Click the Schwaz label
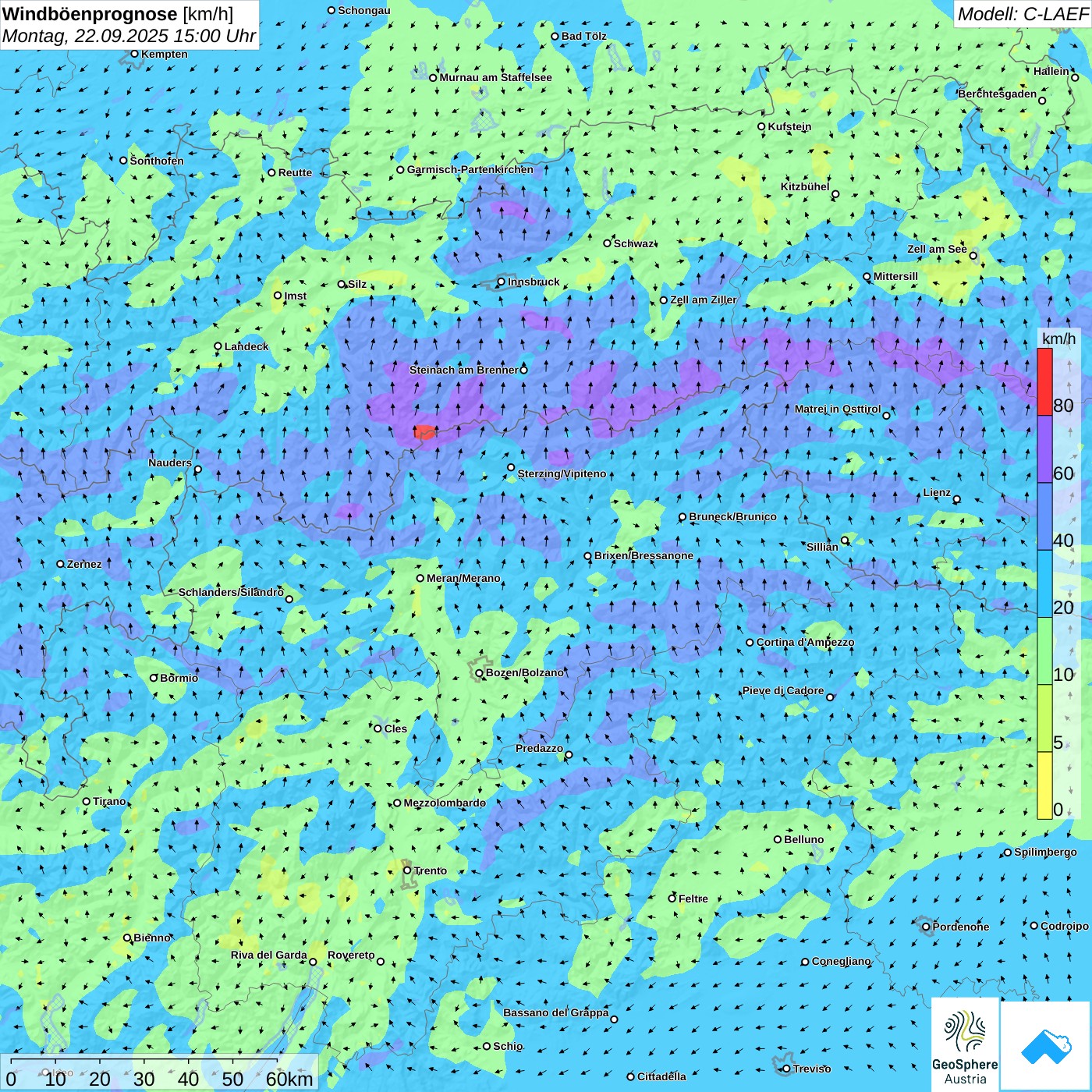 [x=633, y=243]
